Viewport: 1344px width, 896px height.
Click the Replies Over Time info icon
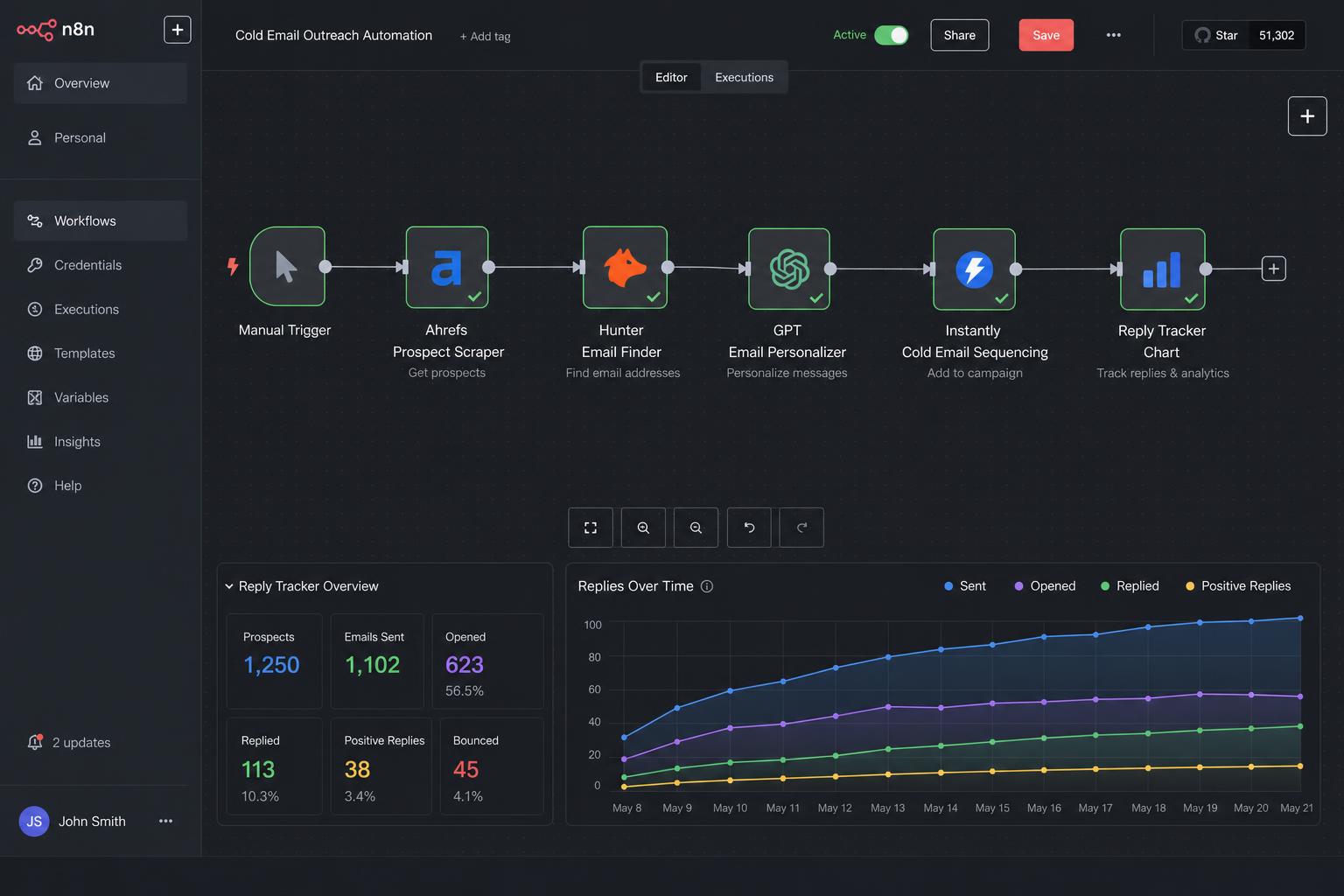coord(707,586)
